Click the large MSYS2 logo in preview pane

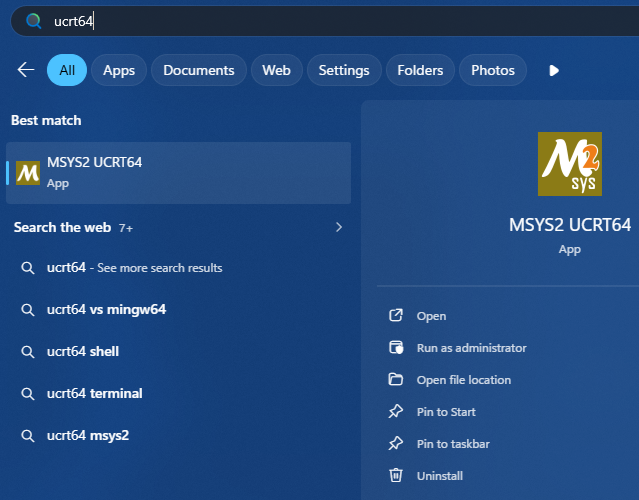pyautogui.click(x=570, y=164)
